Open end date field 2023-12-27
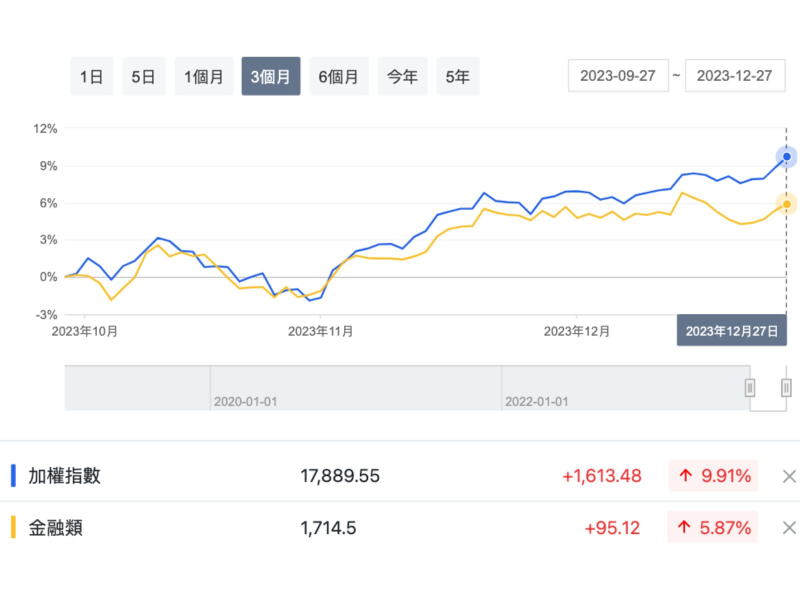 735,76
